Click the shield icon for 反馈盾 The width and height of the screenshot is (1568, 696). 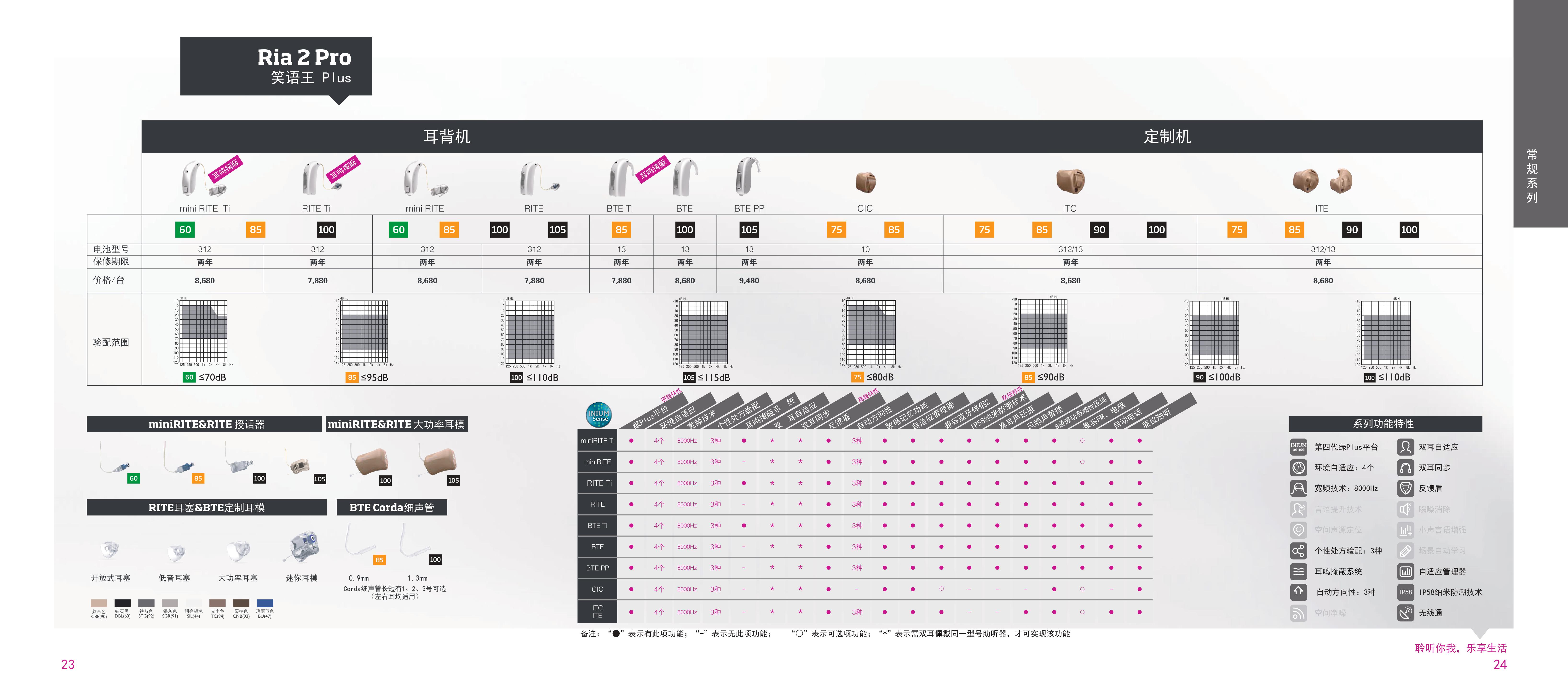(x=1406, y=489)
